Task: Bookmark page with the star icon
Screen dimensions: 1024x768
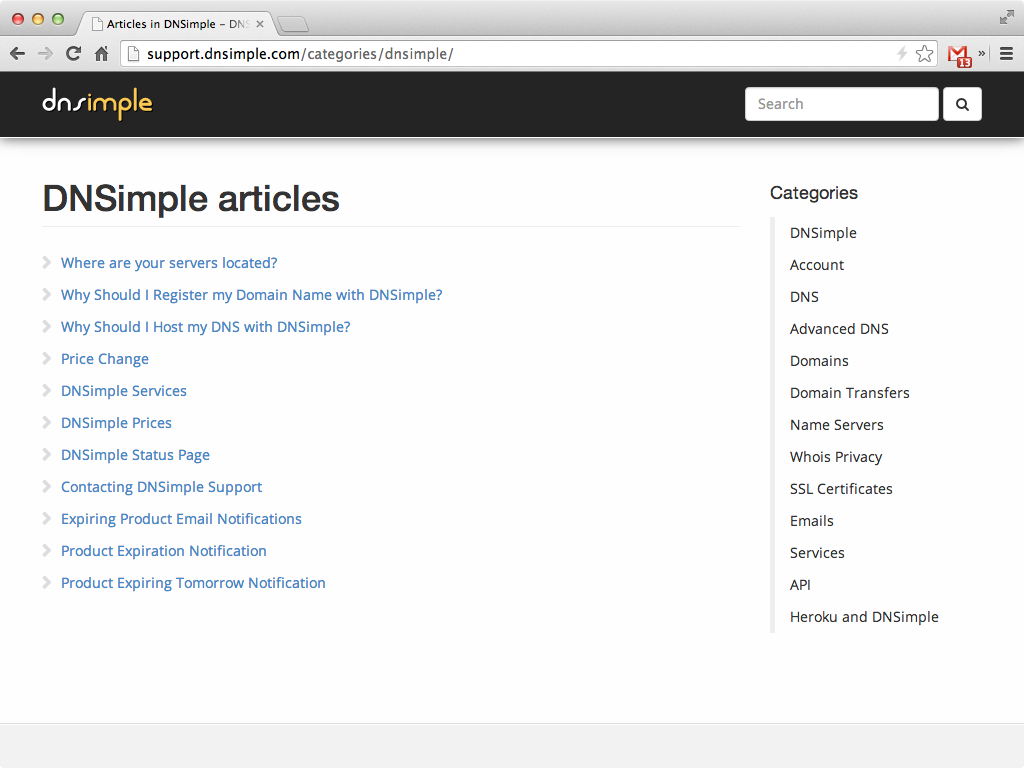Action: [924, 54]
